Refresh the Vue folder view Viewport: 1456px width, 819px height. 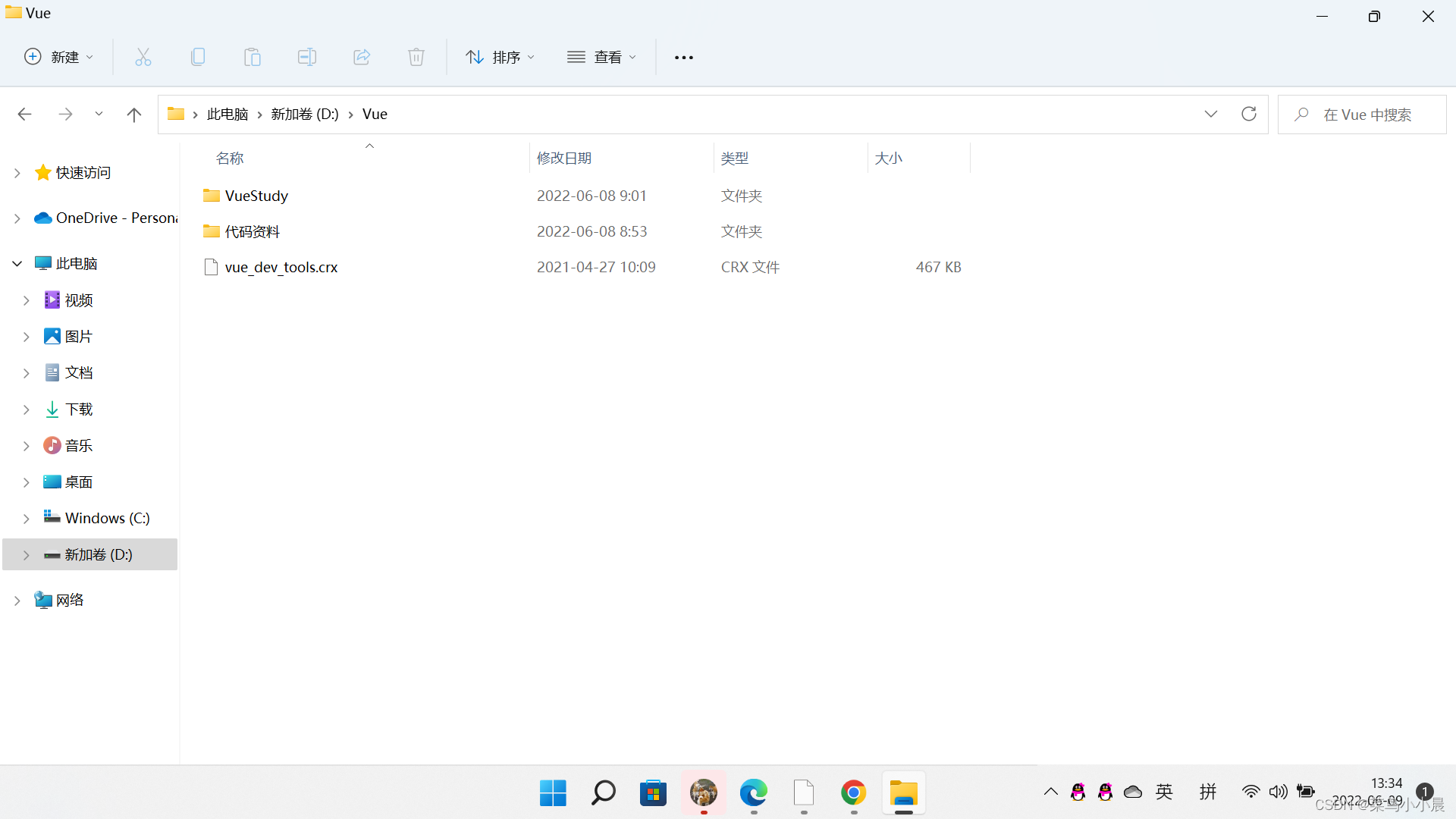point(1249,114)
